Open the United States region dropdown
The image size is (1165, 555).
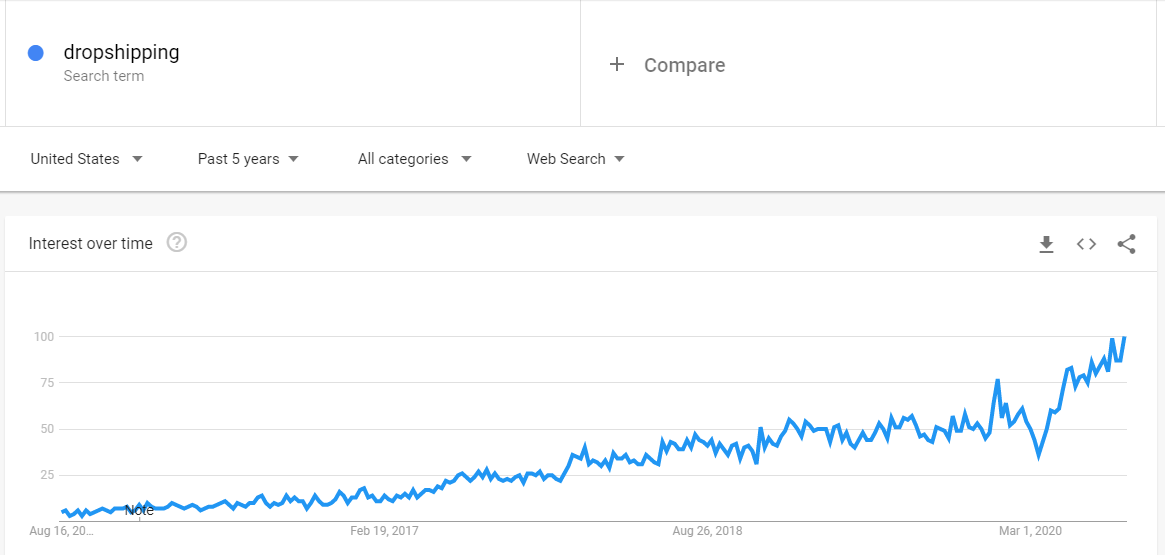point(86,159)
